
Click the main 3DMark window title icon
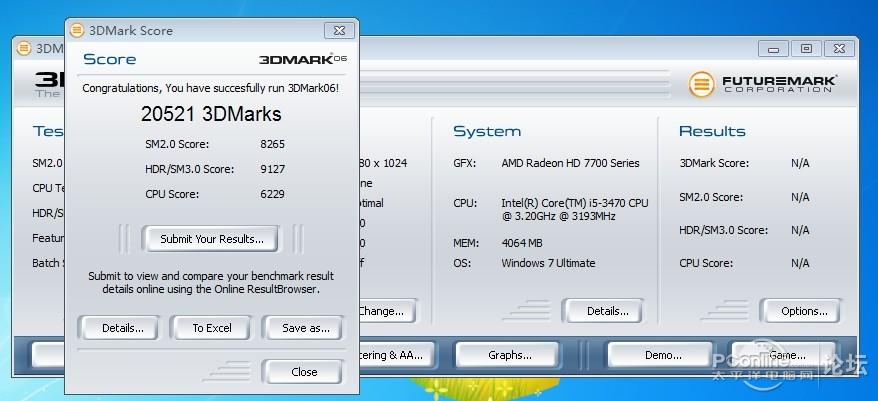pyautogui.click(x=24, y=48)
